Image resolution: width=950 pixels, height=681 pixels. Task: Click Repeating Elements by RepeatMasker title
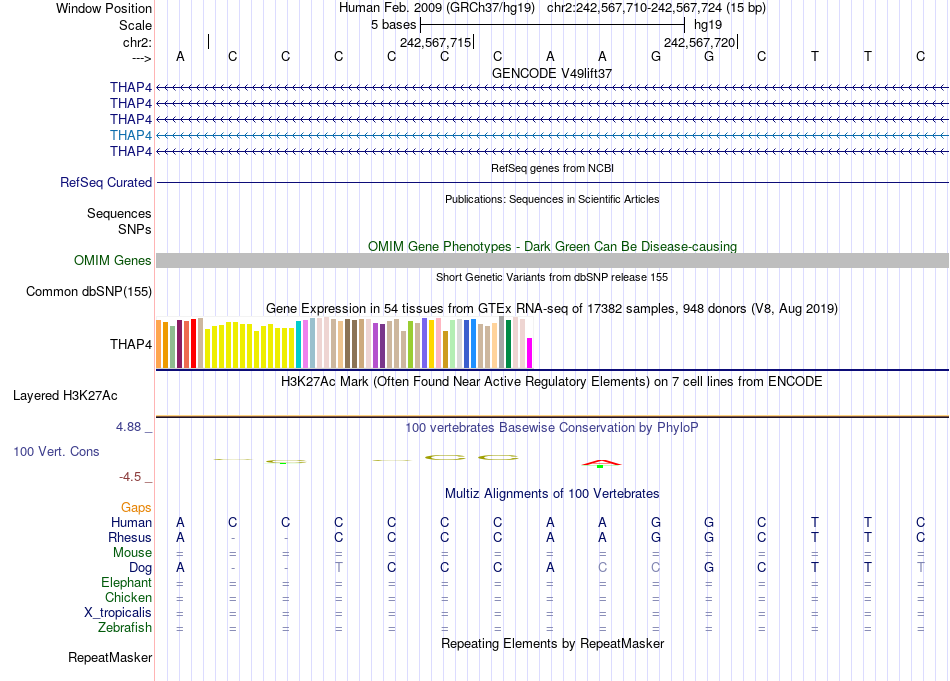click(x=552, y=643)
